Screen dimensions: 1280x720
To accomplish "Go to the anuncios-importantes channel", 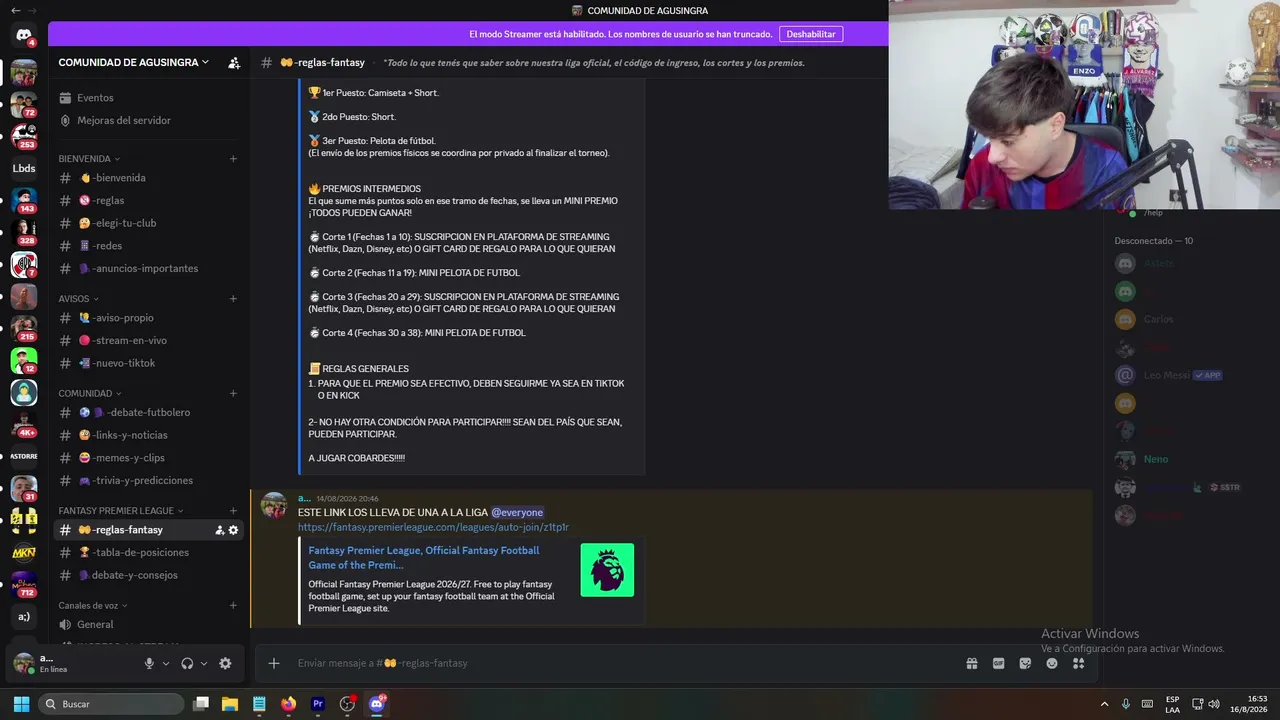I will tap(148, 269).
